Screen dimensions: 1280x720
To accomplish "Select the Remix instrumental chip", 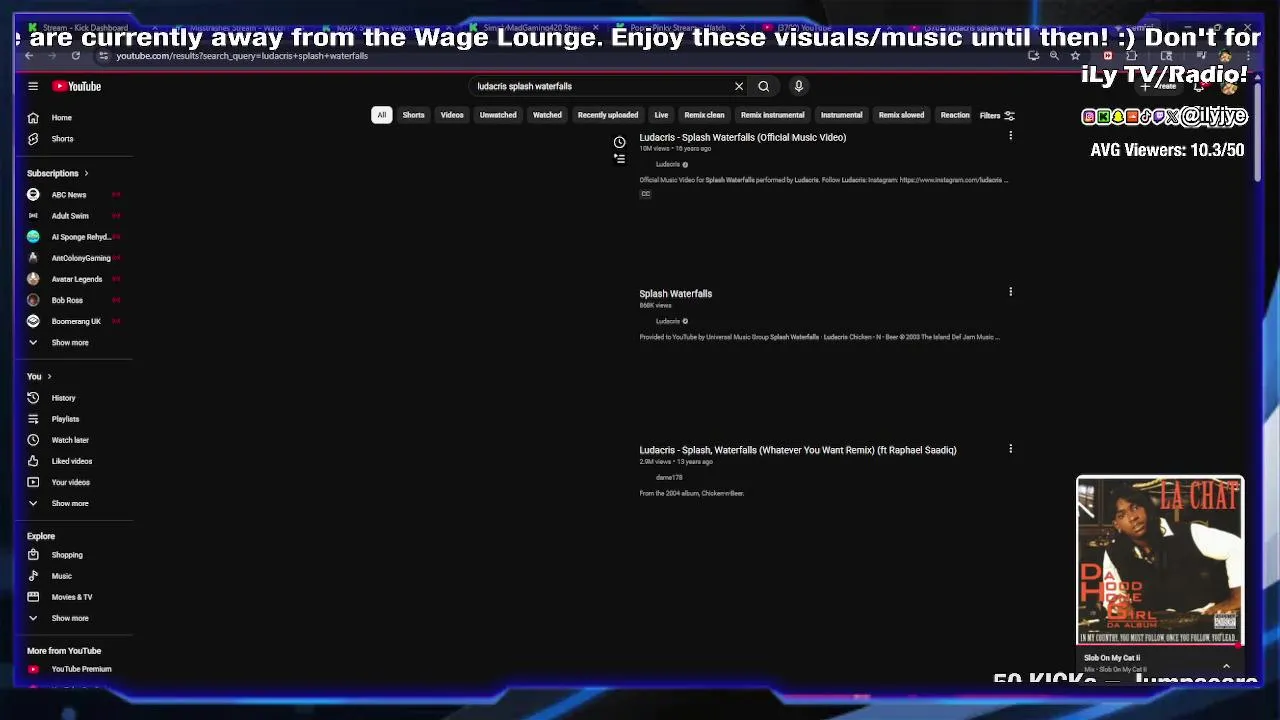I will pyautogui.click(x=772, y=115).
